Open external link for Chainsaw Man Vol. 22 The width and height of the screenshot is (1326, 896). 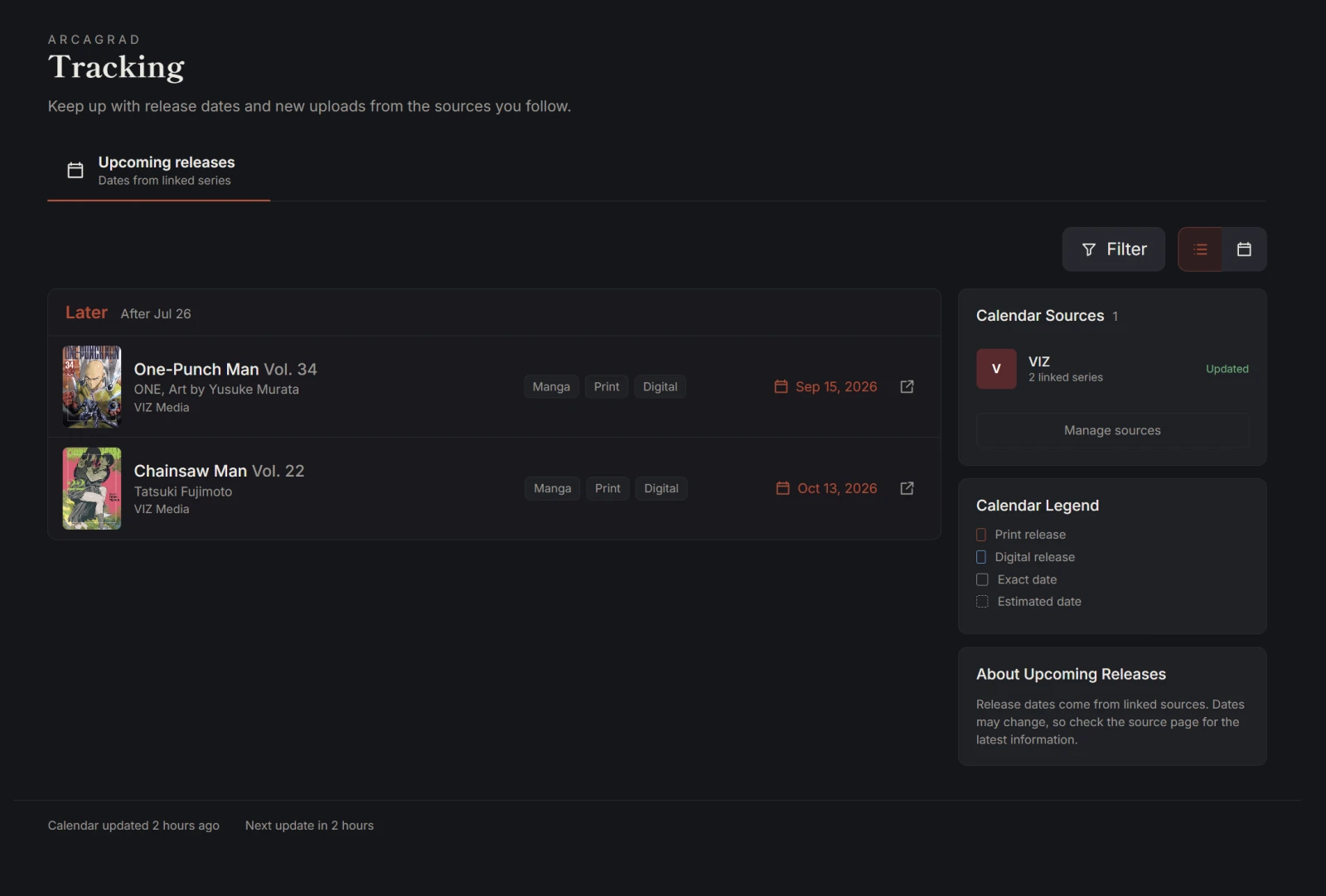[x=907, y=489]
